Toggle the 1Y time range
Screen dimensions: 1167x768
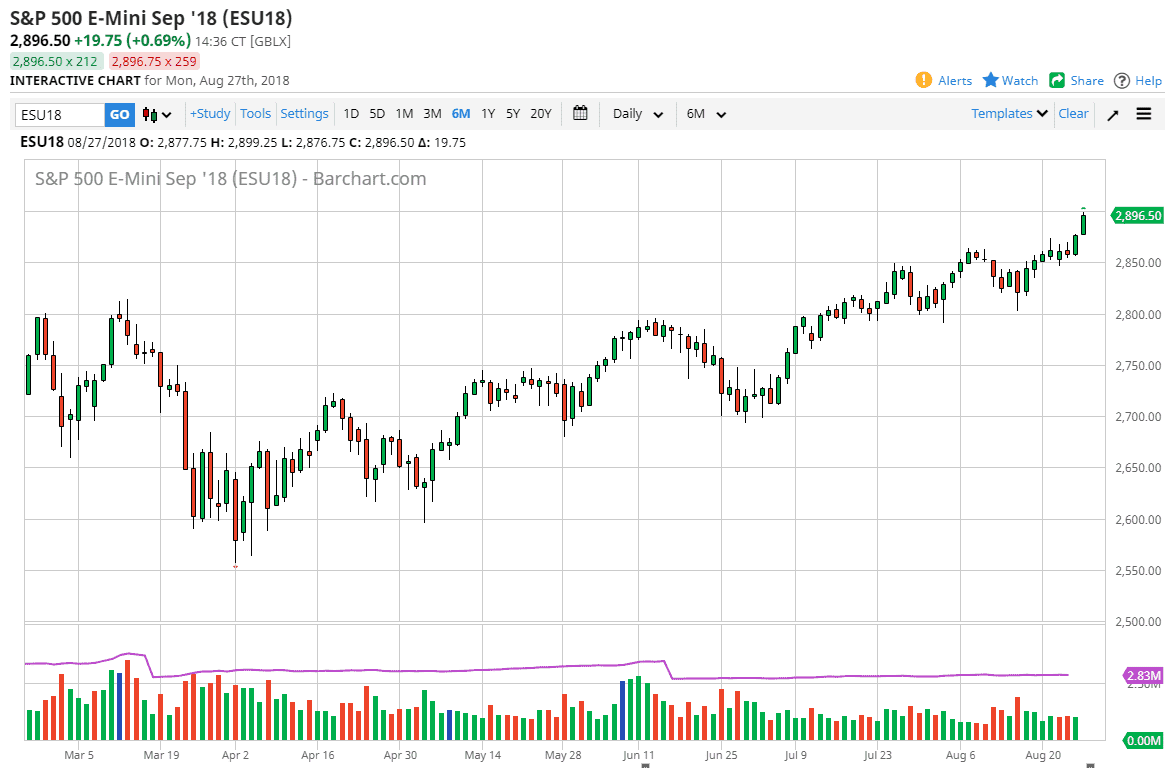coord(487,113)
